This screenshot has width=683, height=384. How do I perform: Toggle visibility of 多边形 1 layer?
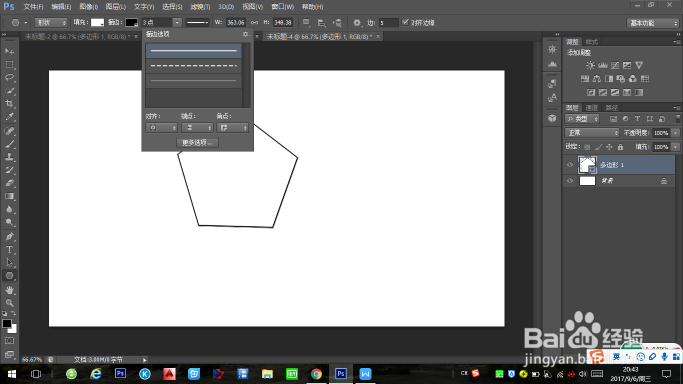570,165
